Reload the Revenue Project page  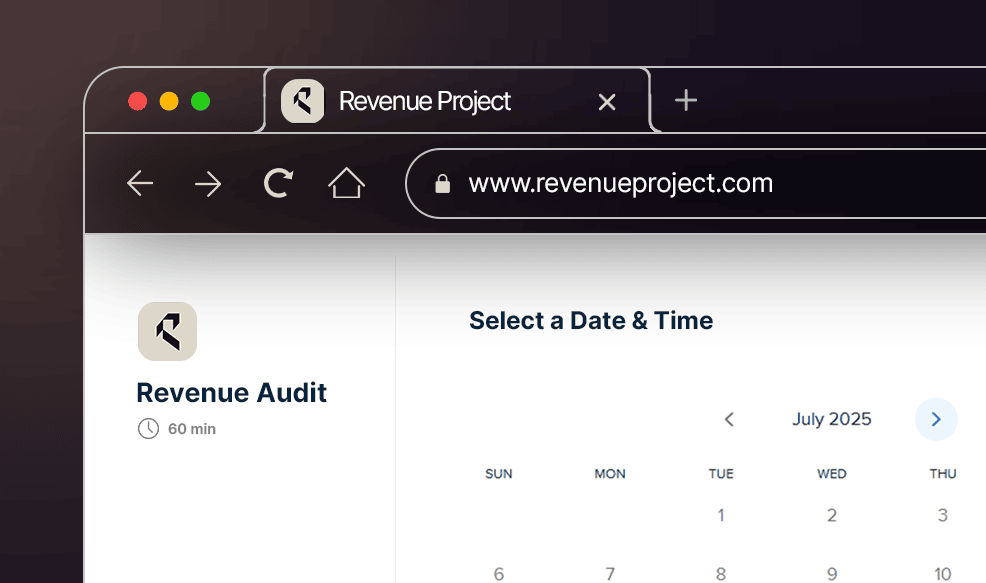click(x=277, y=183)
